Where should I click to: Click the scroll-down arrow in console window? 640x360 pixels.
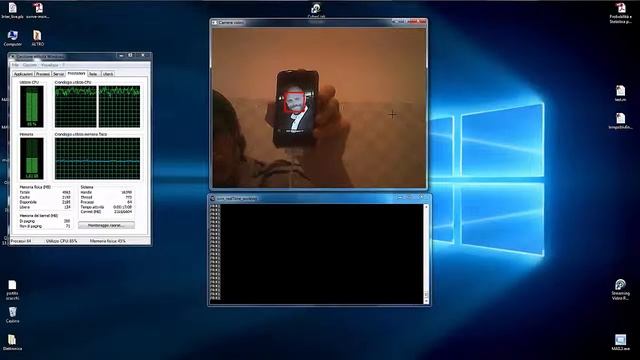[426, 301]
